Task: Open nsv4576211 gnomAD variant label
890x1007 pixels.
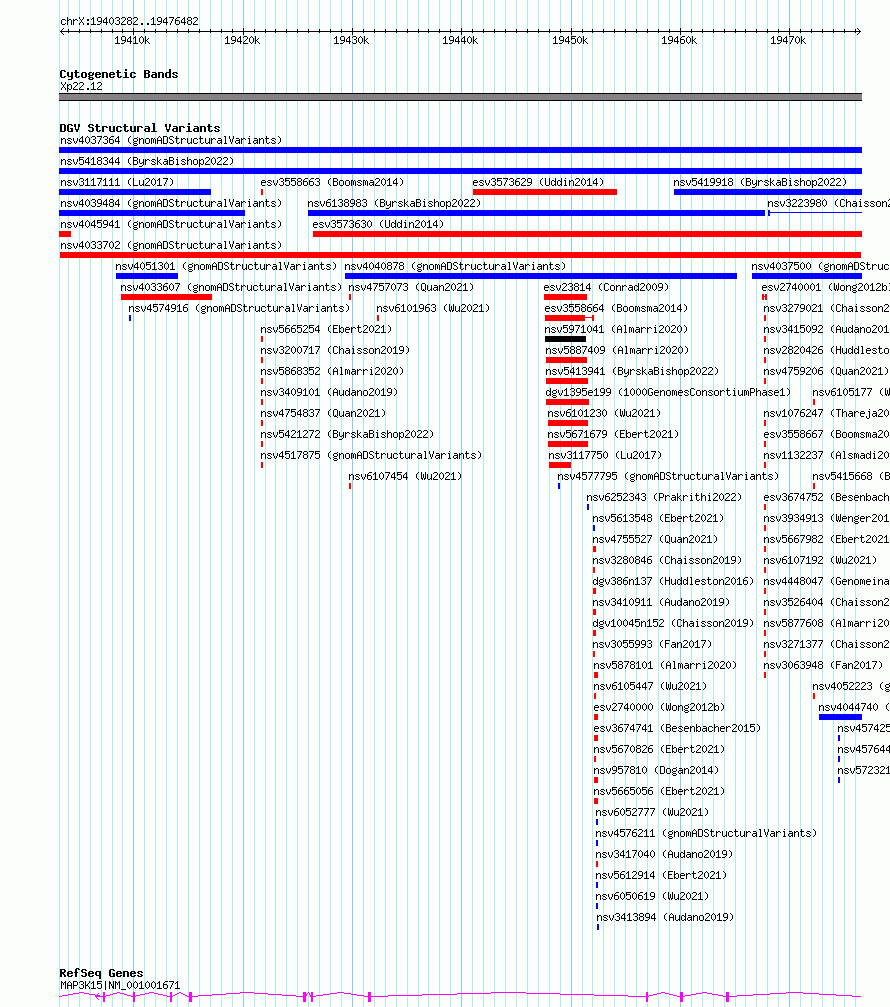Action: tap(706, 832)
